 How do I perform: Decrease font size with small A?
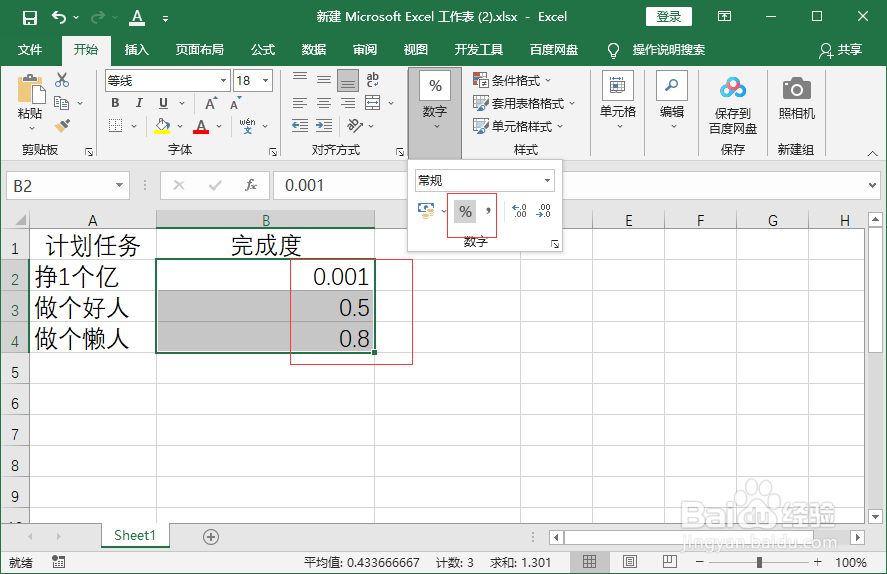[235, 103]
